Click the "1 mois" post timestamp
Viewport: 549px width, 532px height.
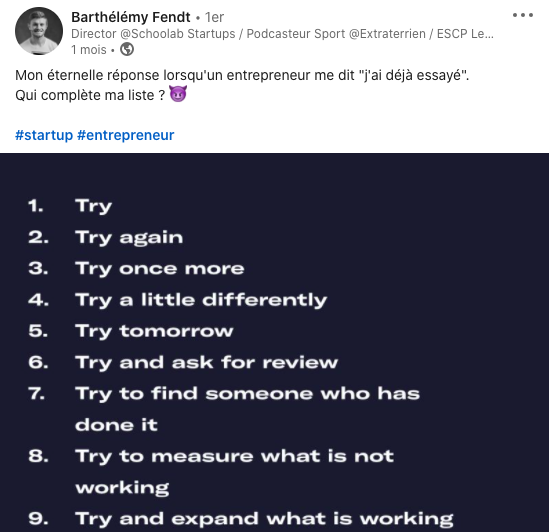point(89,50)
